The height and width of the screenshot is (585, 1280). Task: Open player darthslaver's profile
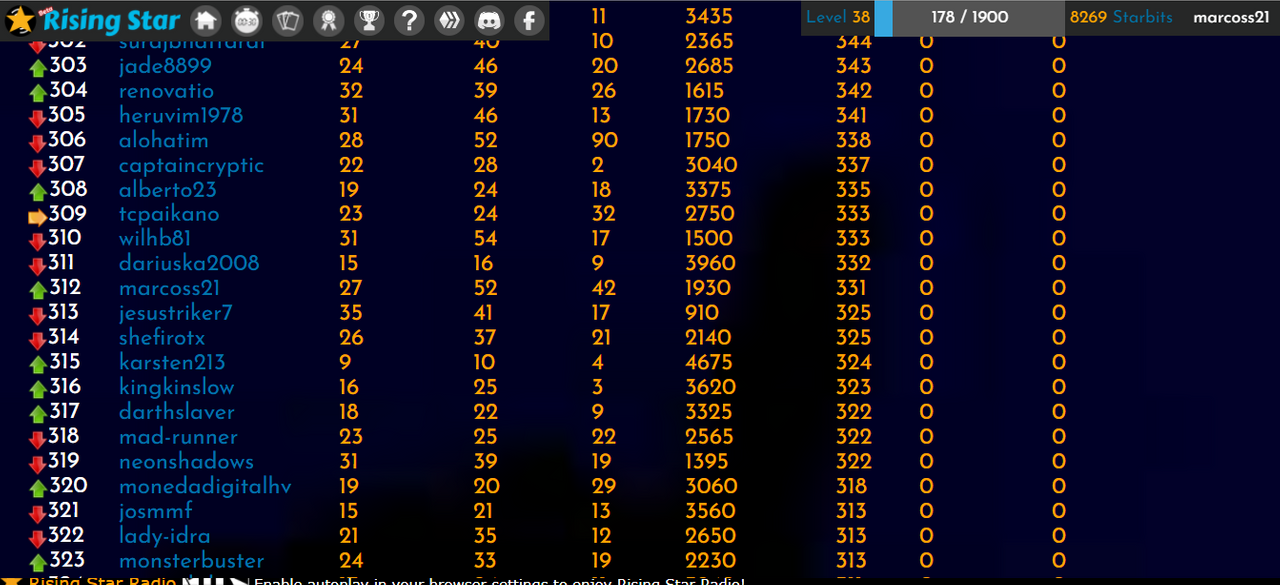pyautogui.click(x=177, y=412)
